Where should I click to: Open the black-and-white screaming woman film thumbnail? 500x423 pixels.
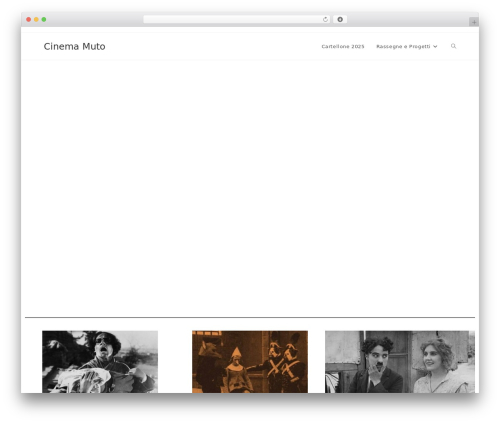click(100, 362)
